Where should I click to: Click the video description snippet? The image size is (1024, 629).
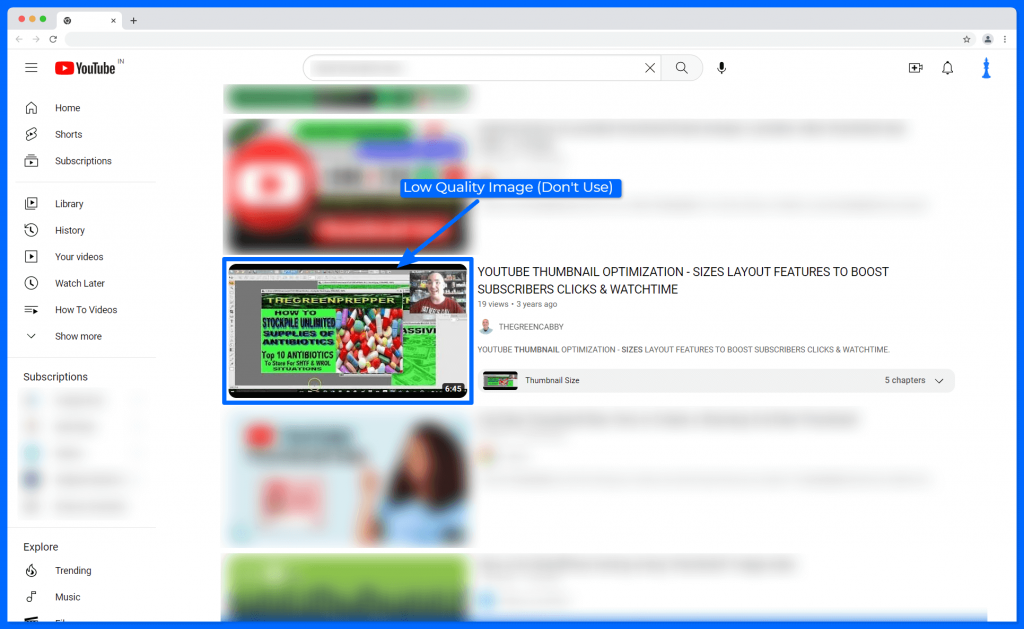tap(683, 349)
